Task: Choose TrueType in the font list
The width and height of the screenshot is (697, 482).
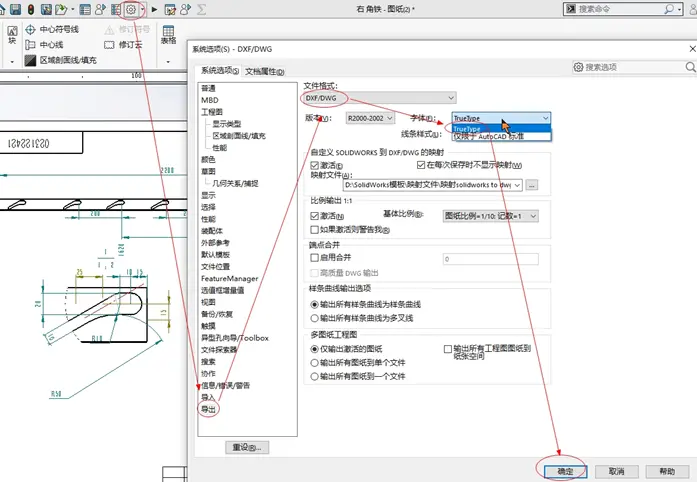Action: tap(501, 129)
